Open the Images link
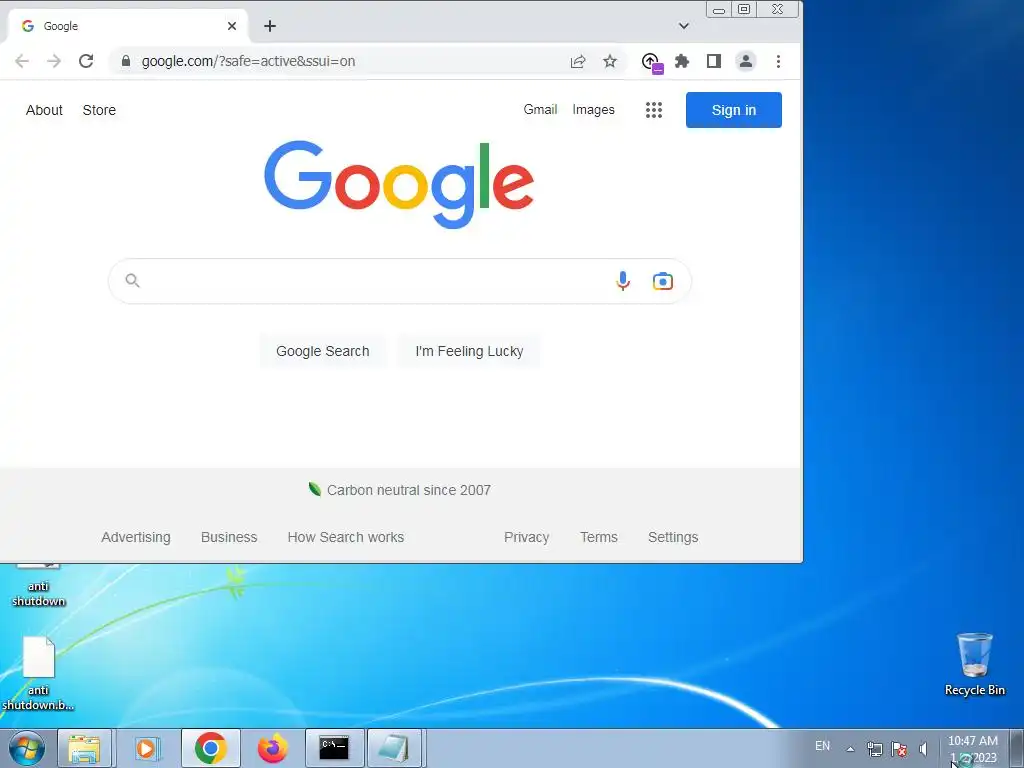The height and width of the screenshot is (768, 1024). pos(594,110)
